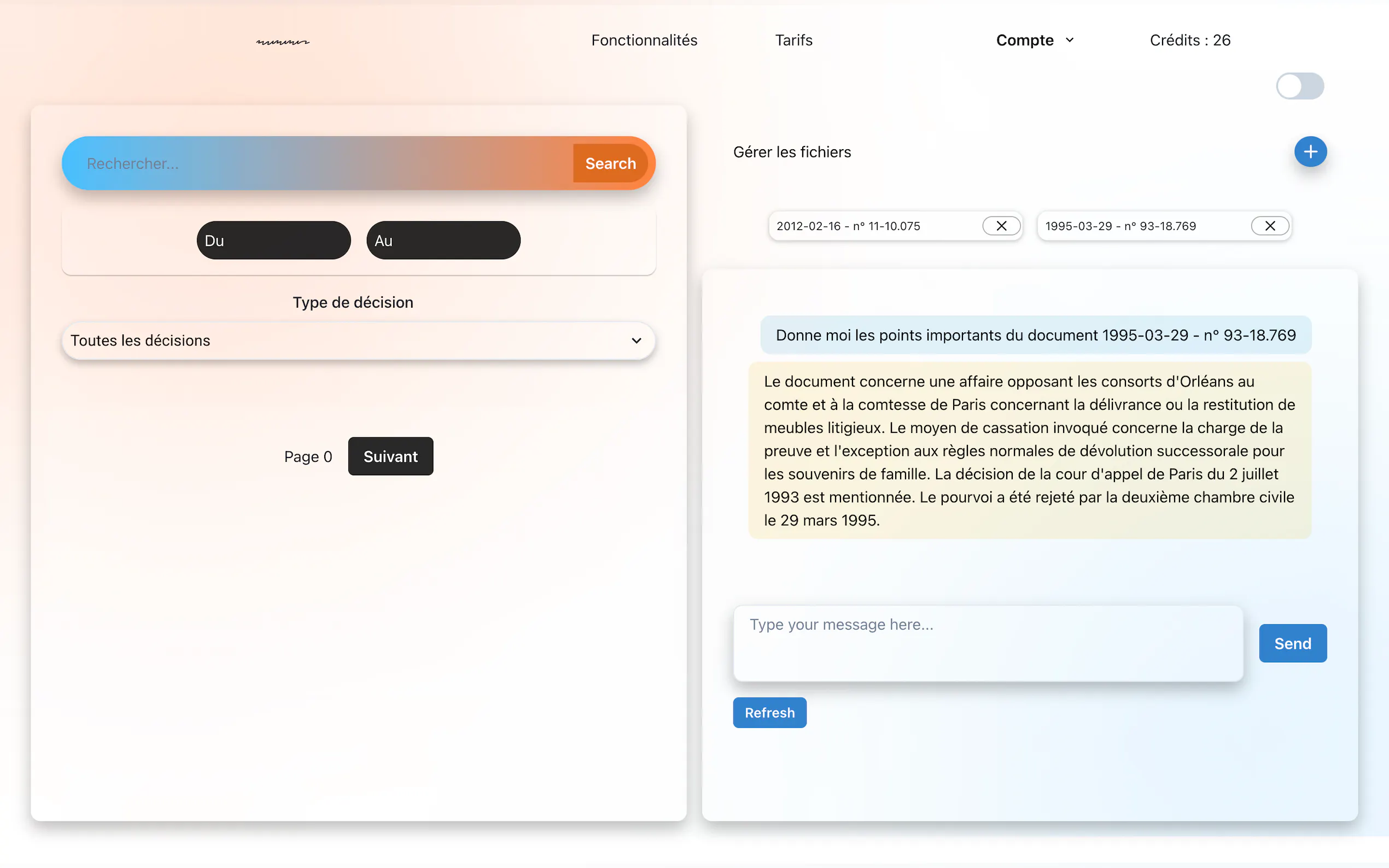Screen dimensions: 1389x868
Task: Open the Au end date picker
Action: [443, 241]
